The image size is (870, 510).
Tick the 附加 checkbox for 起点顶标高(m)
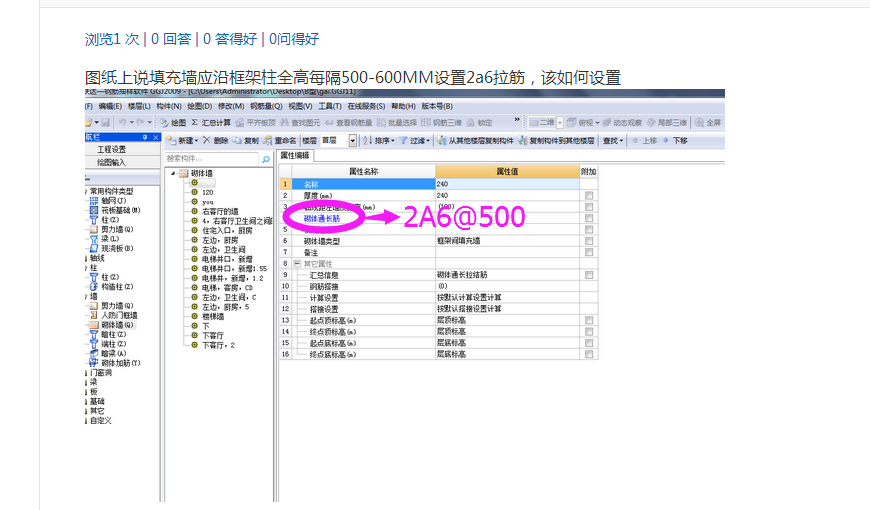point(589,320)
